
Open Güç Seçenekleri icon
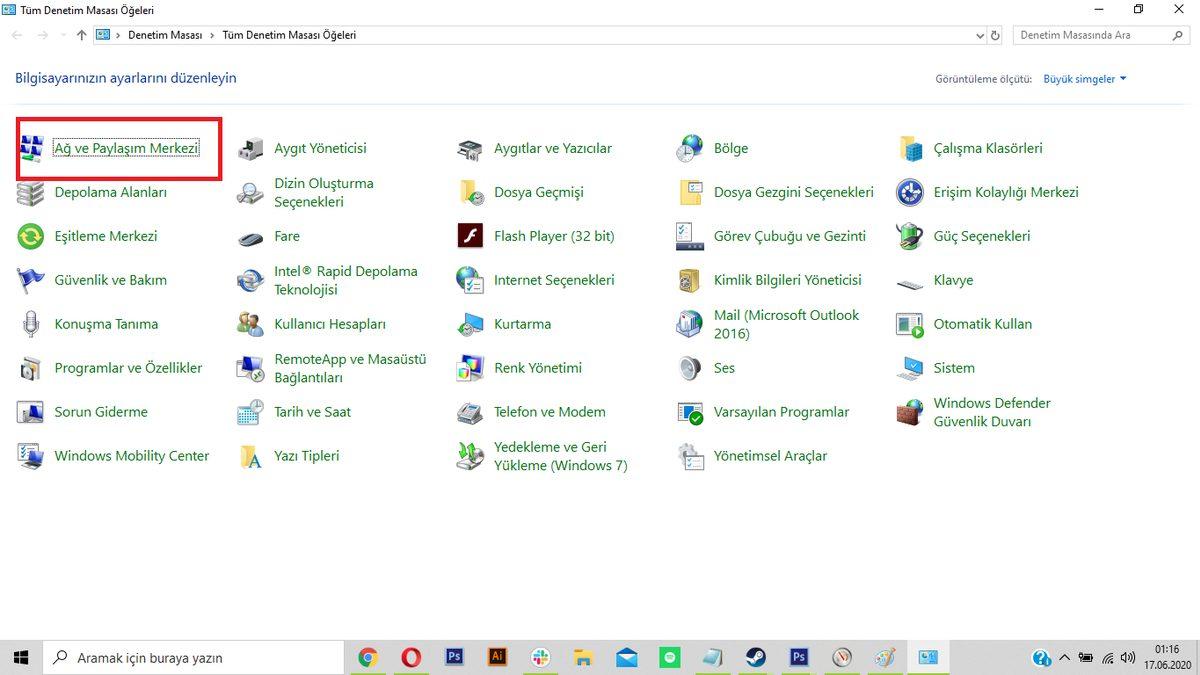click(909, 237)
